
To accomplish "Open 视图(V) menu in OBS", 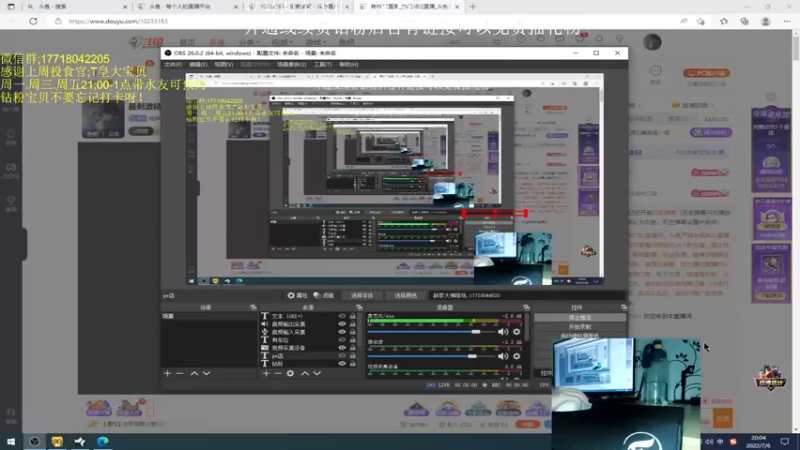I will click(223, 65).
